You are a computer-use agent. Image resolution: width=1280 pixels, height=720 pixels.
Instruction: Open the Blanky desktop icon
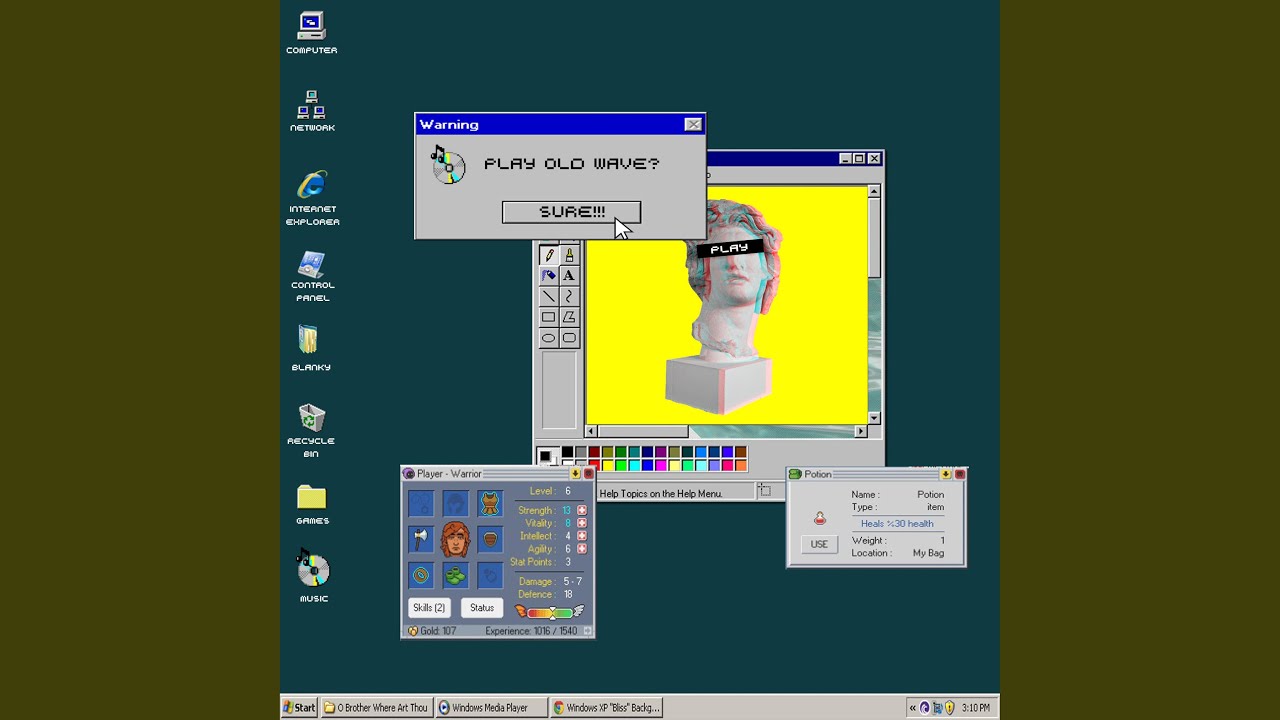(310, 348)
